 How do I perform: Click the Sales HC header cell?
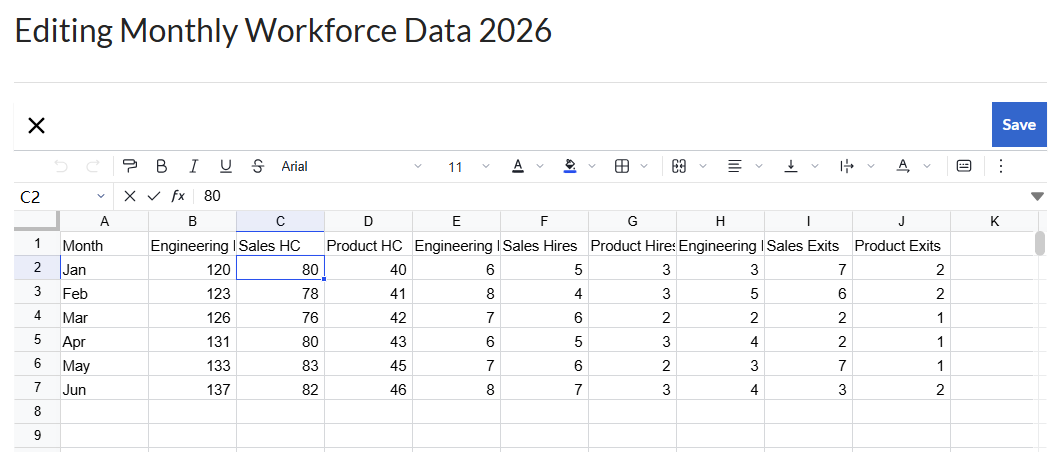tap(281, 245)
